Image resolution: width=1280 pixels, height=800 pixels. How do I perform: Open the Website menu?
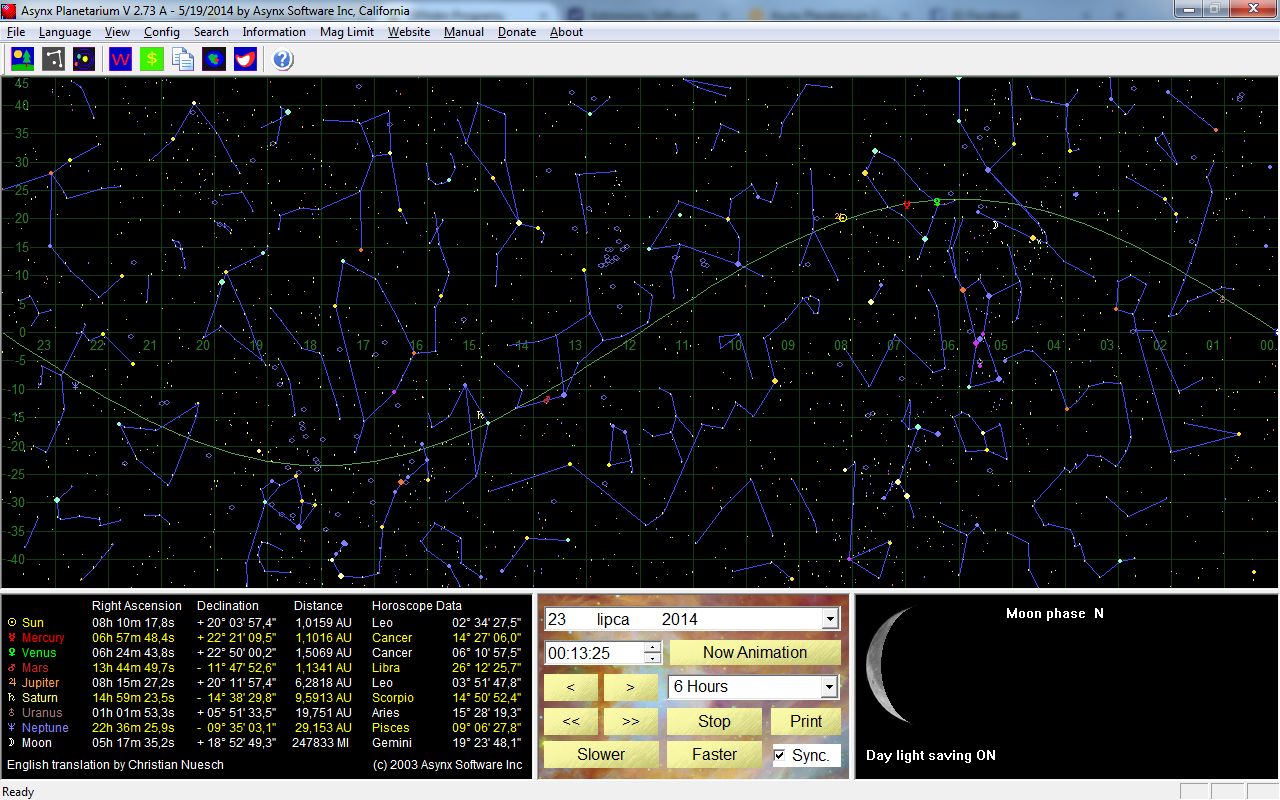tap(409, 32)
